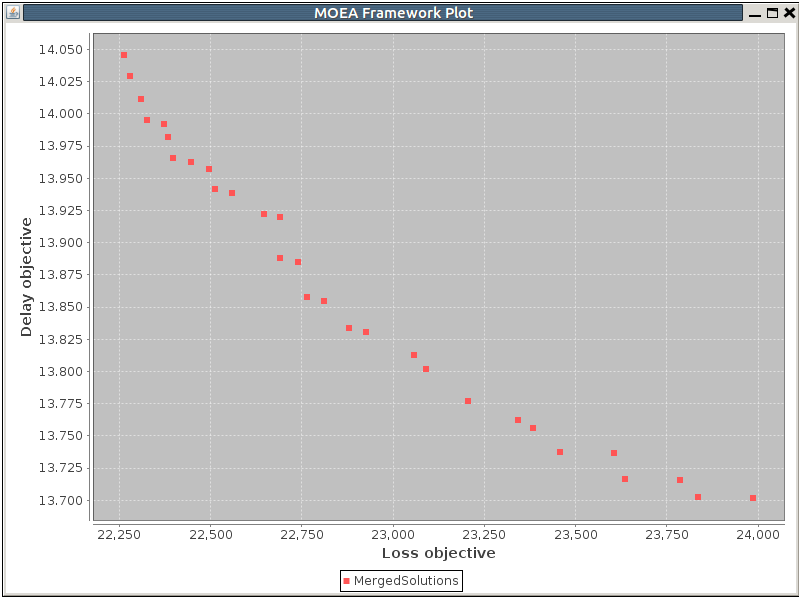Click the close icon on the title bar
802x598 pixels.
tap(789, 13)
